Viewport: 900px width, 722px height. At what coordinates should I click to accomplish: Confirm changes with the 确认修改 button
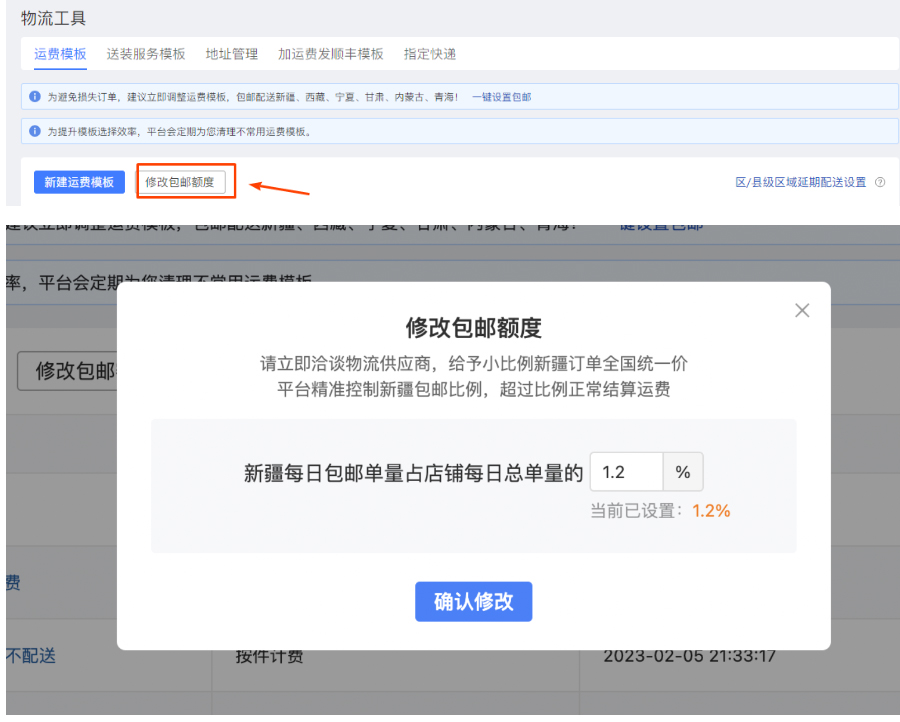point(473,601)
